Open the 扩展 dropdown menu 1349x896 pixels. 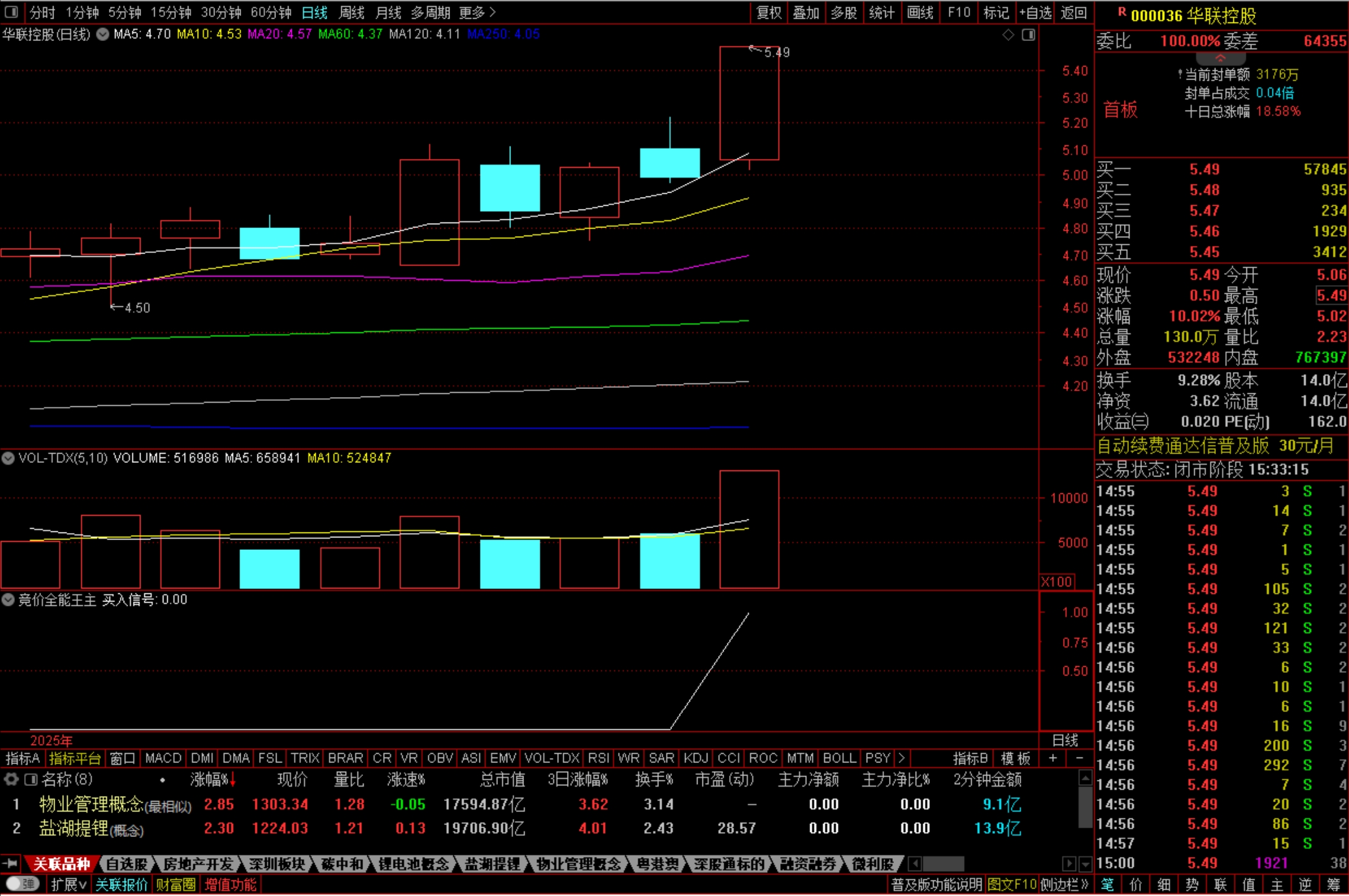(x=68, y=884)
